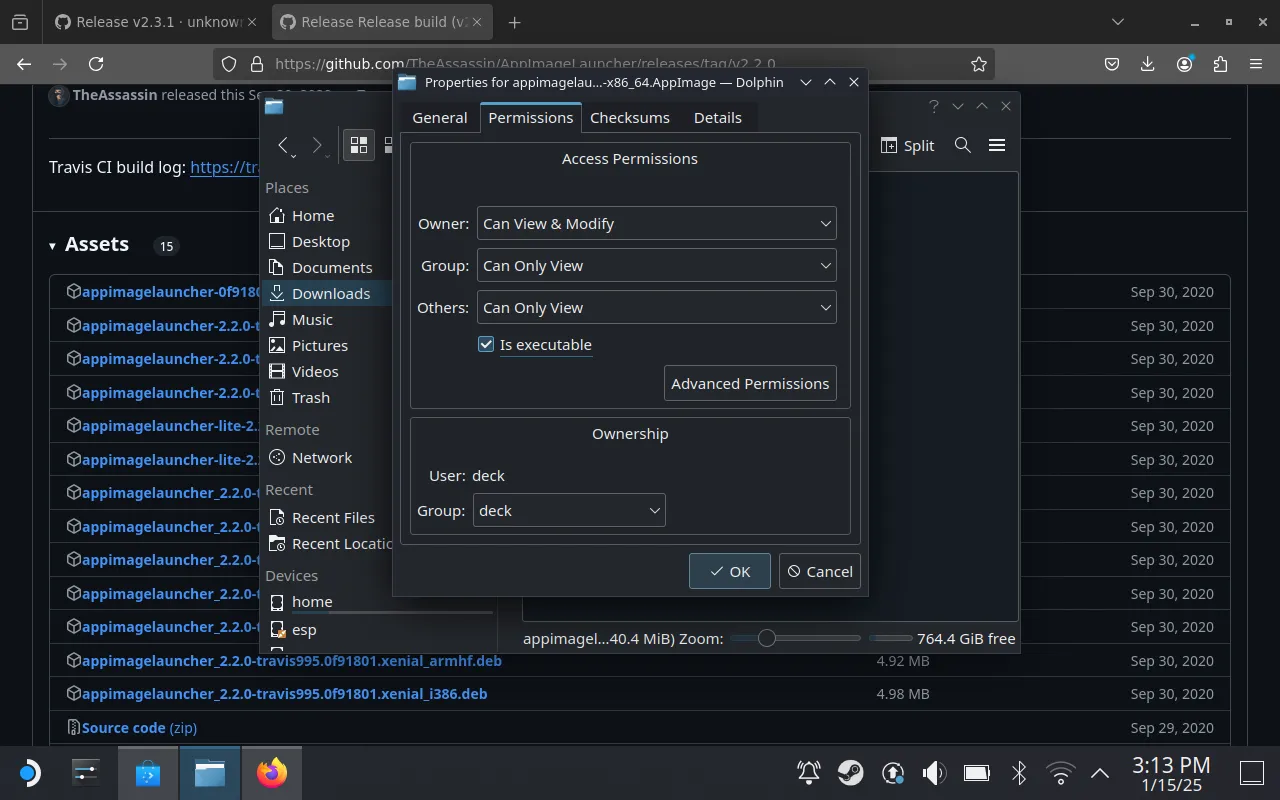Select the Release Release build browser tab
1280x800 pixels.
point(380,21)
